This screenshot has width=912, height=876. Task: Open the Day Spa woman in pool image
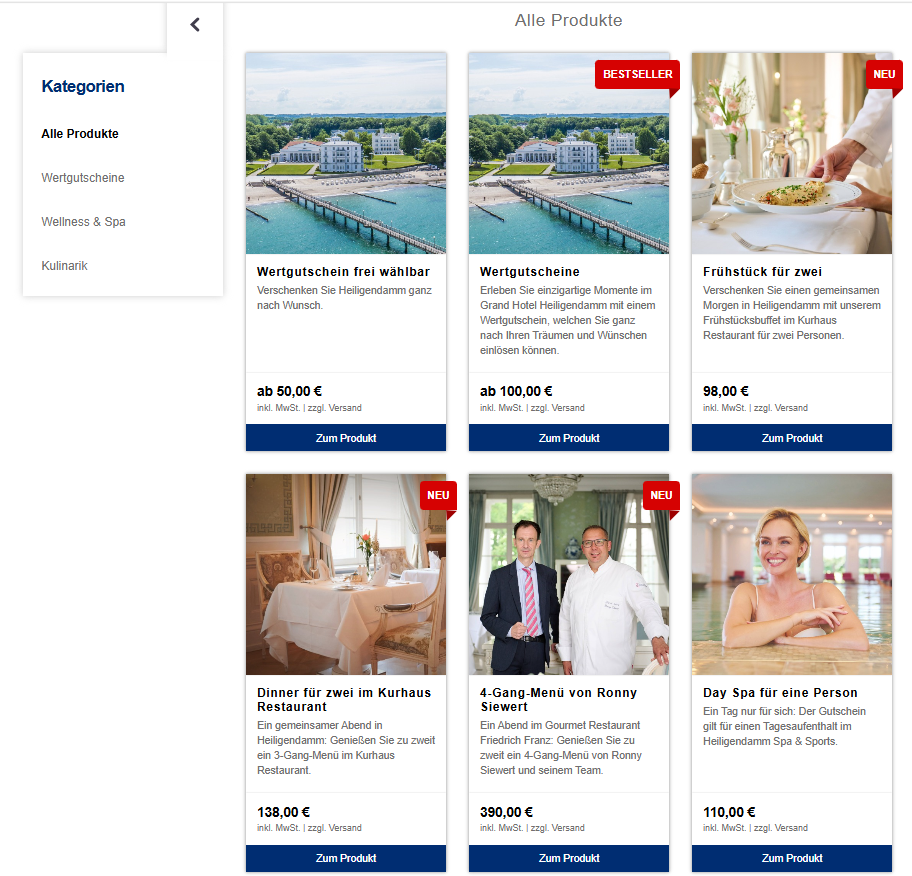(792, 575)
